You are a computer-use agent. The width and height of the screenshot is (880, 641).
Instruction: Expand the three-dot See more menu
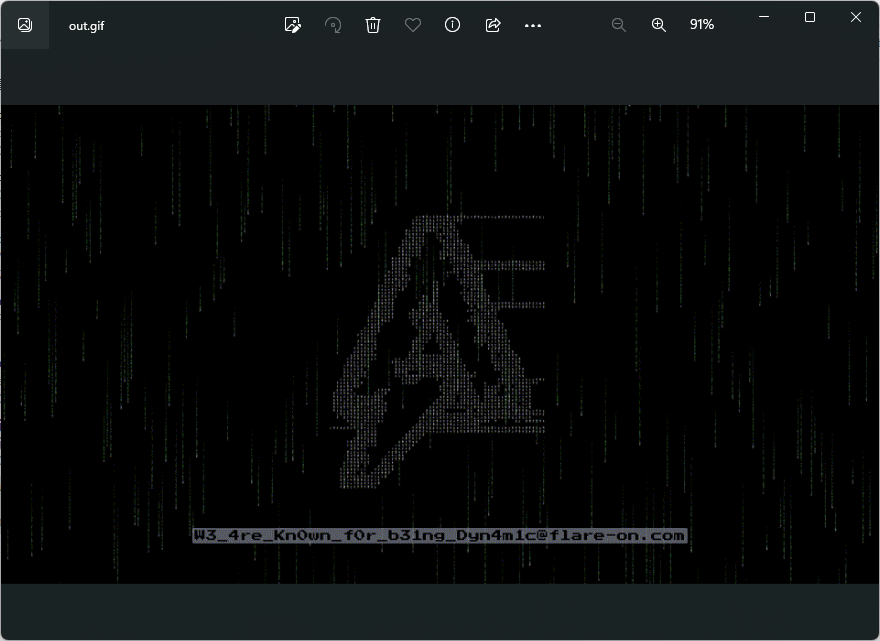[533, 25]
